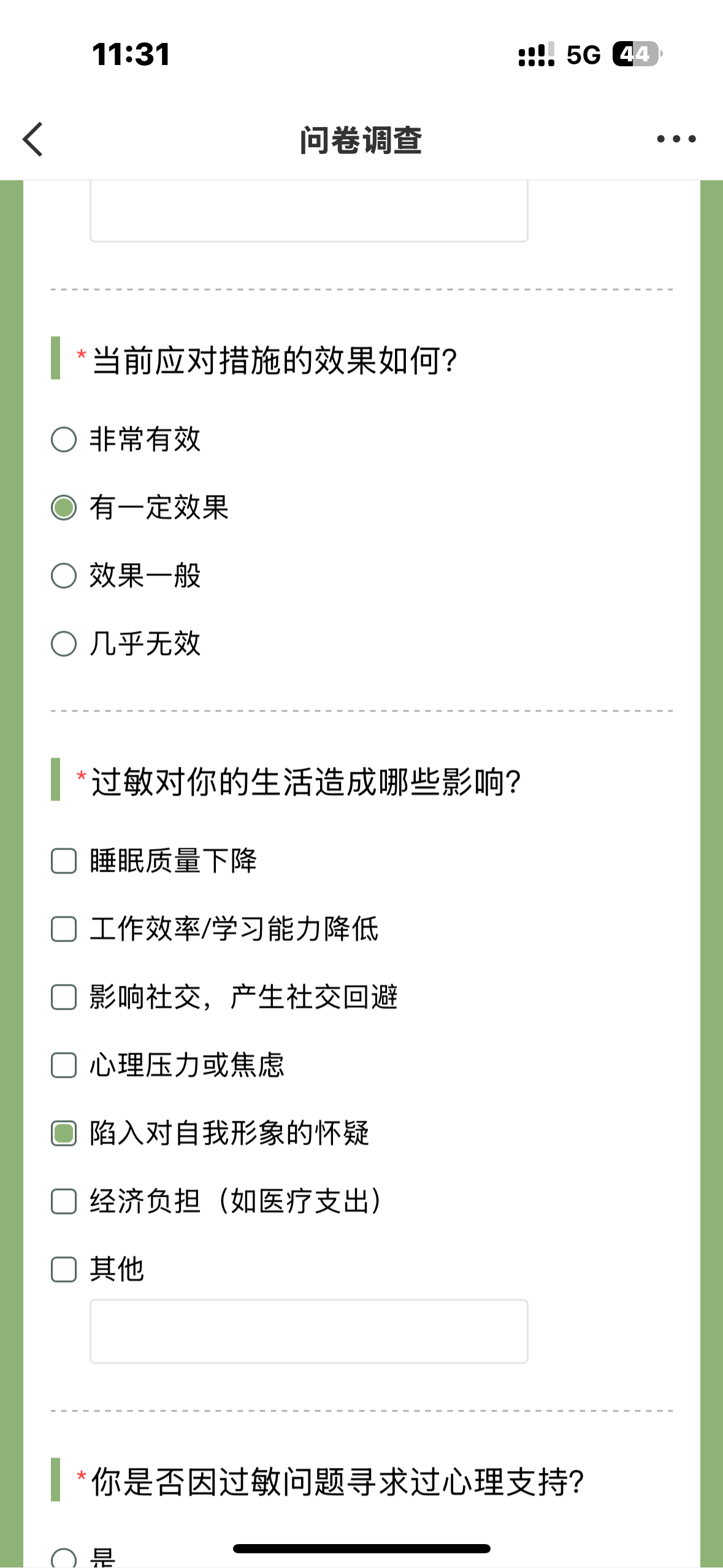Focus the text field under 其他

[309, 1331]
